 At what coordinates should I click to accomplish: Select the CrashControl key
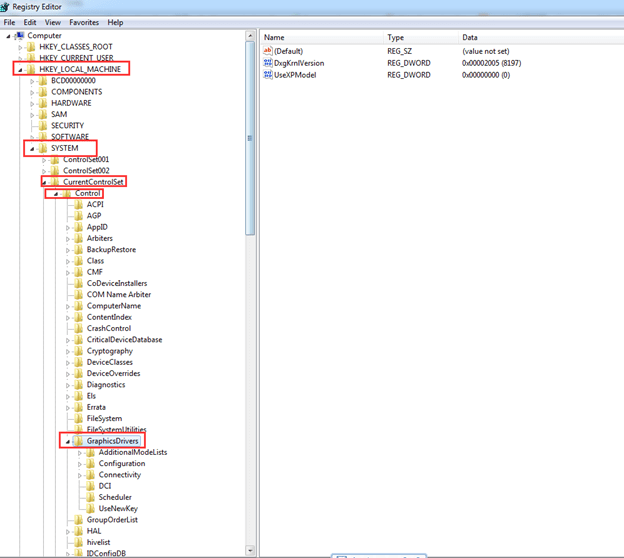109,328
